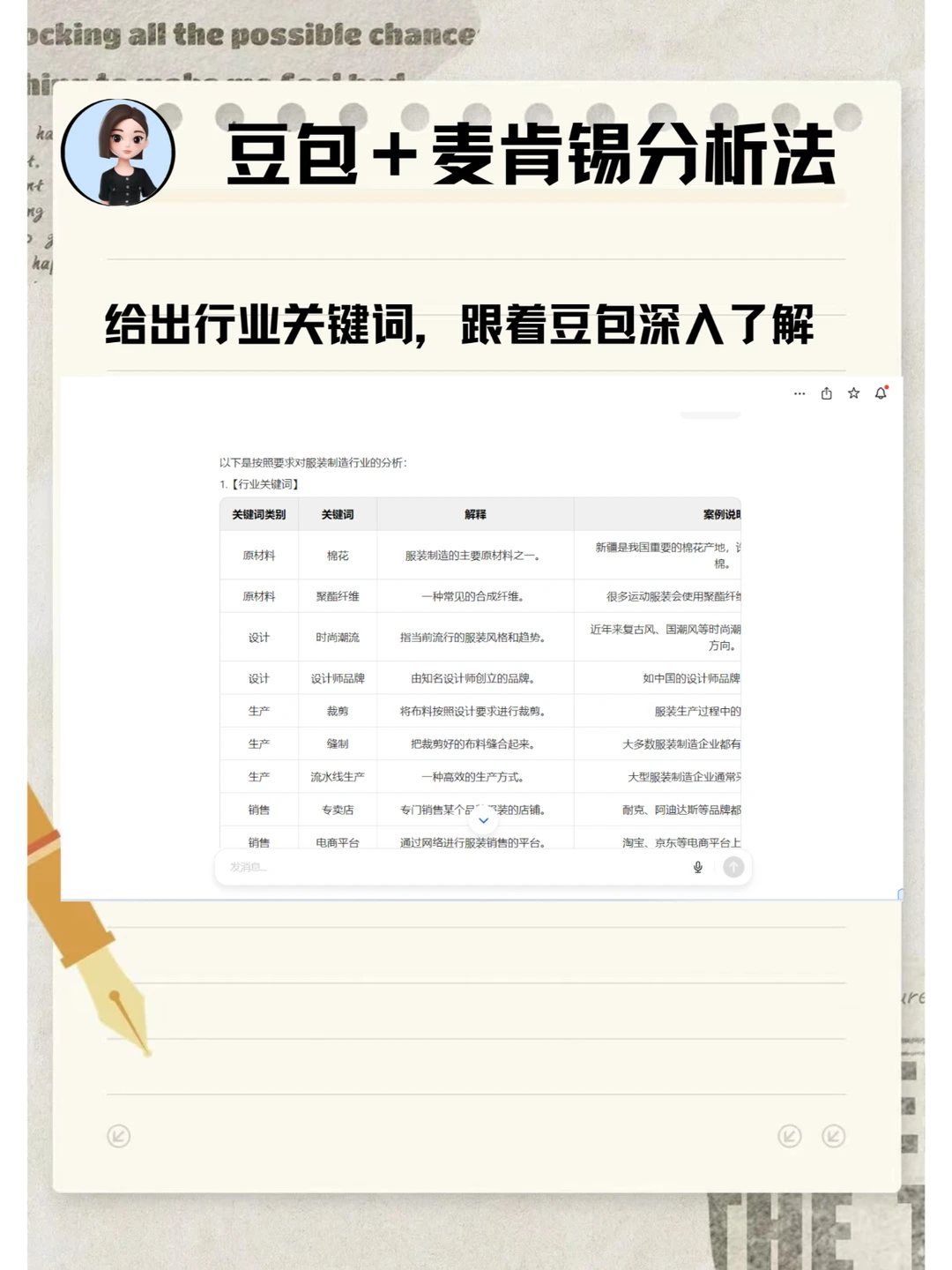Select the 裁剪 keyword cell
Viewport: 952px width, 1270px height.
338,711
